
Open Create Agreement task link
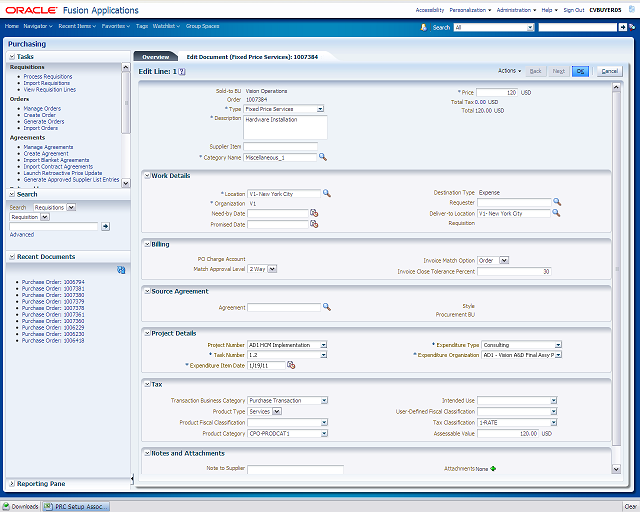pyautogui.click(x=46, y=153)
